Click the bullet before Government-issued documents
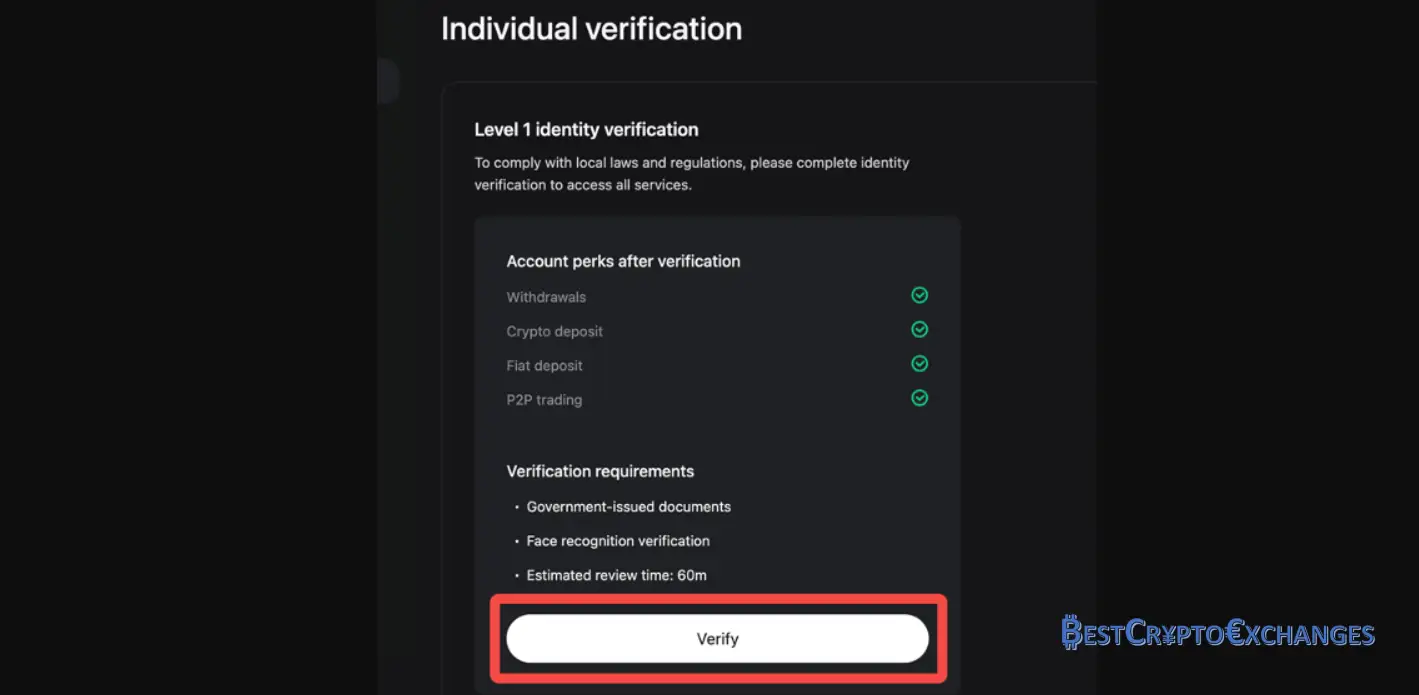Viewport: 1419px width, 695px height. [x=516, y=508]
